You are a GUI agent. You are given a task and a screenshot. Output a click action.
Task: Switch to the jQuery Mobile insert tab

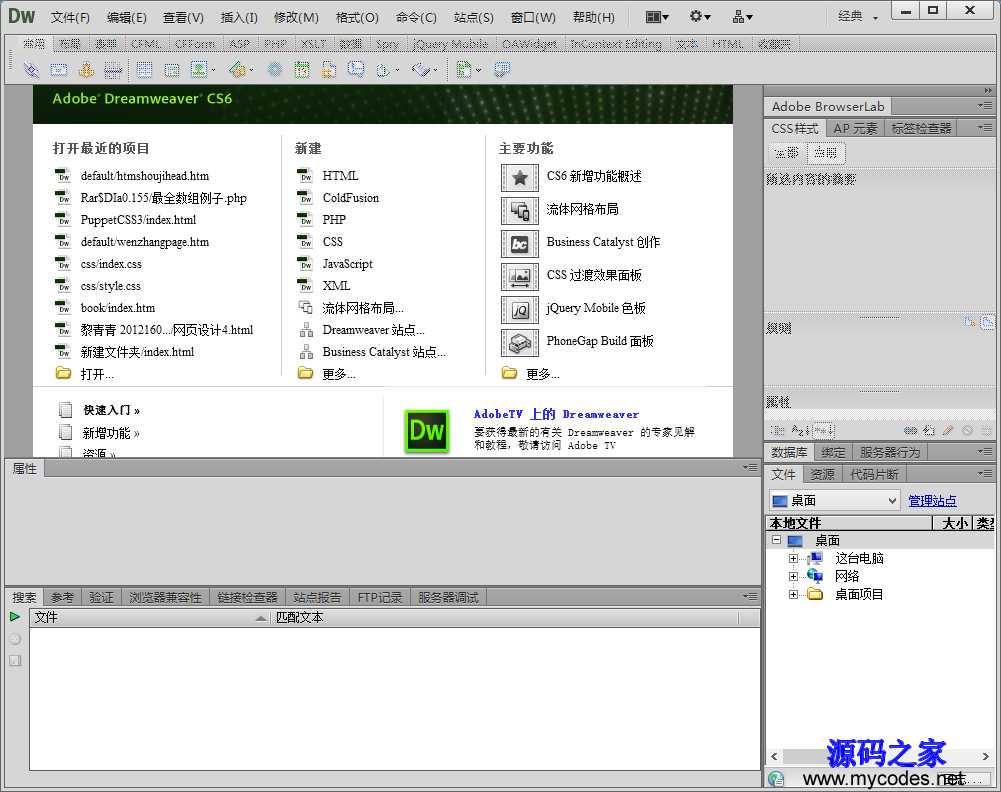point(451,44)
